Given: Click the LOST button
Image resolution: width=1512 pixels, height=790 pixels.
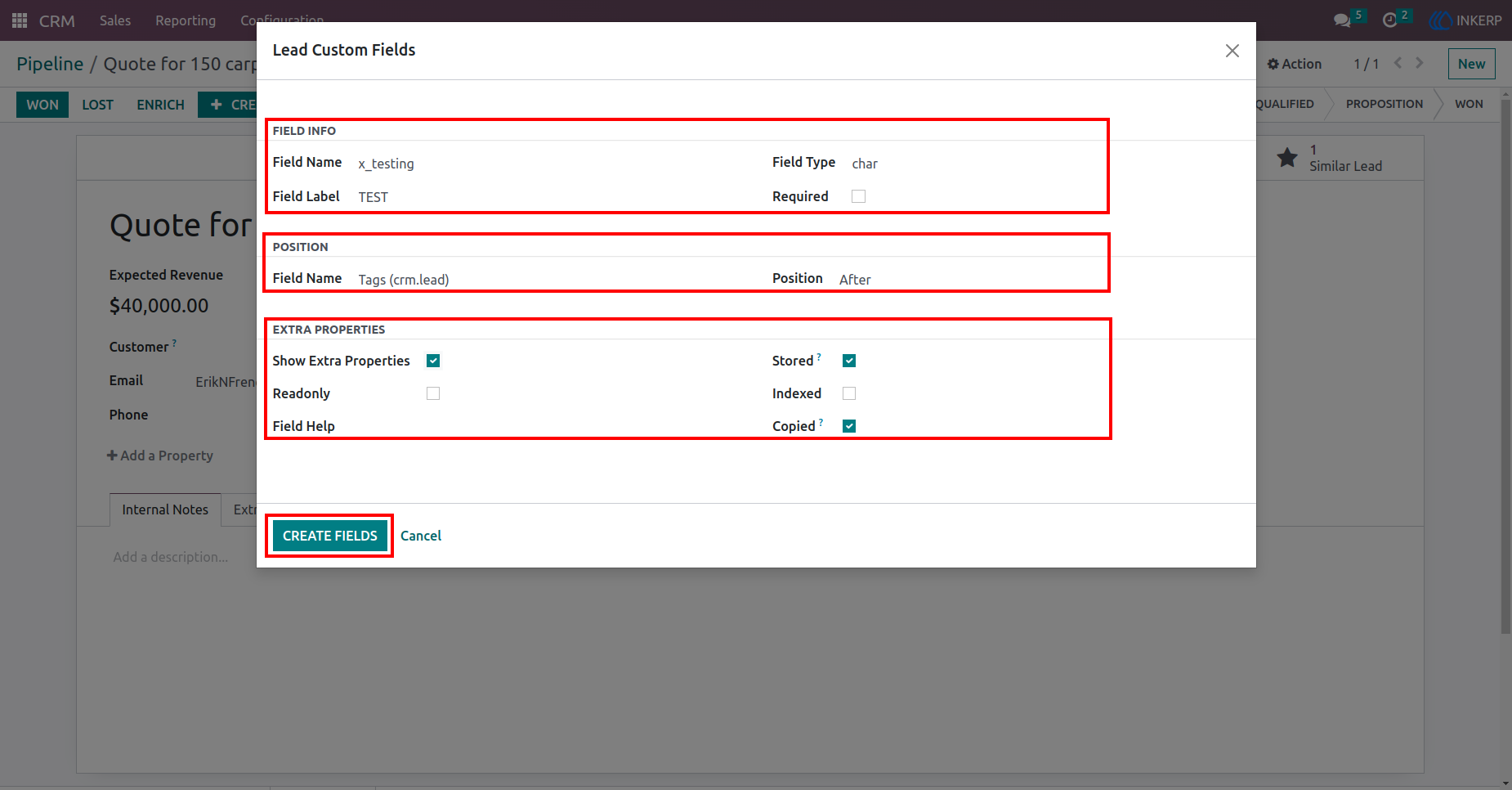Looking at the screenshot, I should [x=97, y=105].
